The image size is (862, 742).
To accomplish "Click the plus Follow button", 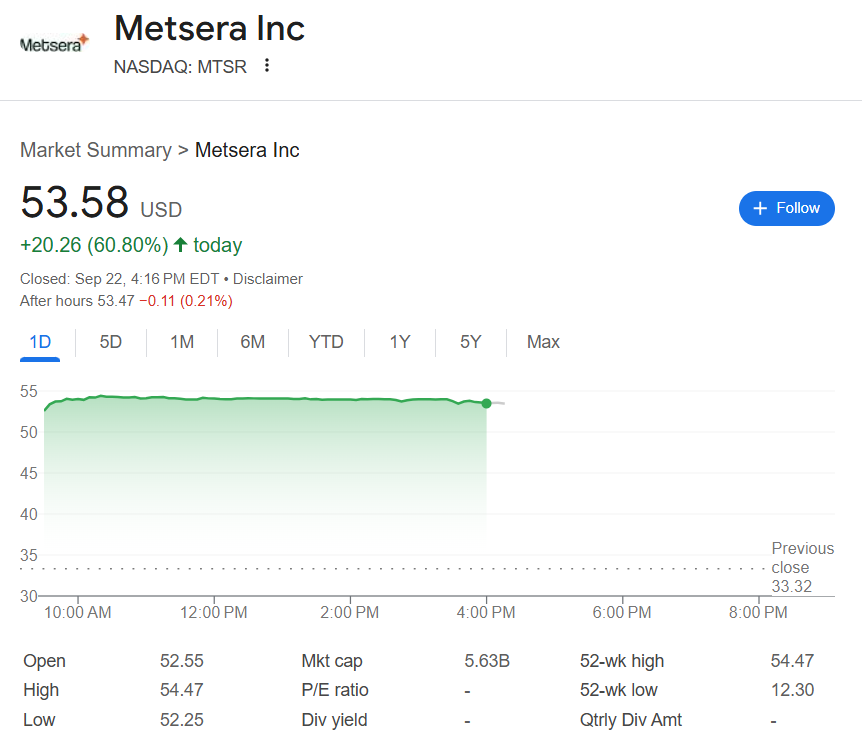I will click(x=786, y=208).
